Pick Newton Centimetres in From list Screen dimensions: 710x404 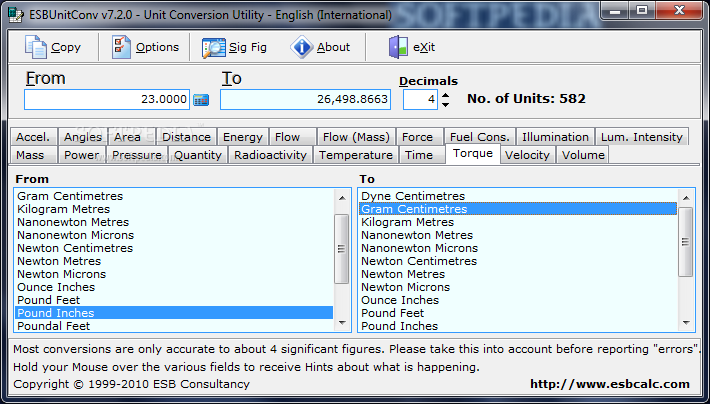click(x=174, y=248)
